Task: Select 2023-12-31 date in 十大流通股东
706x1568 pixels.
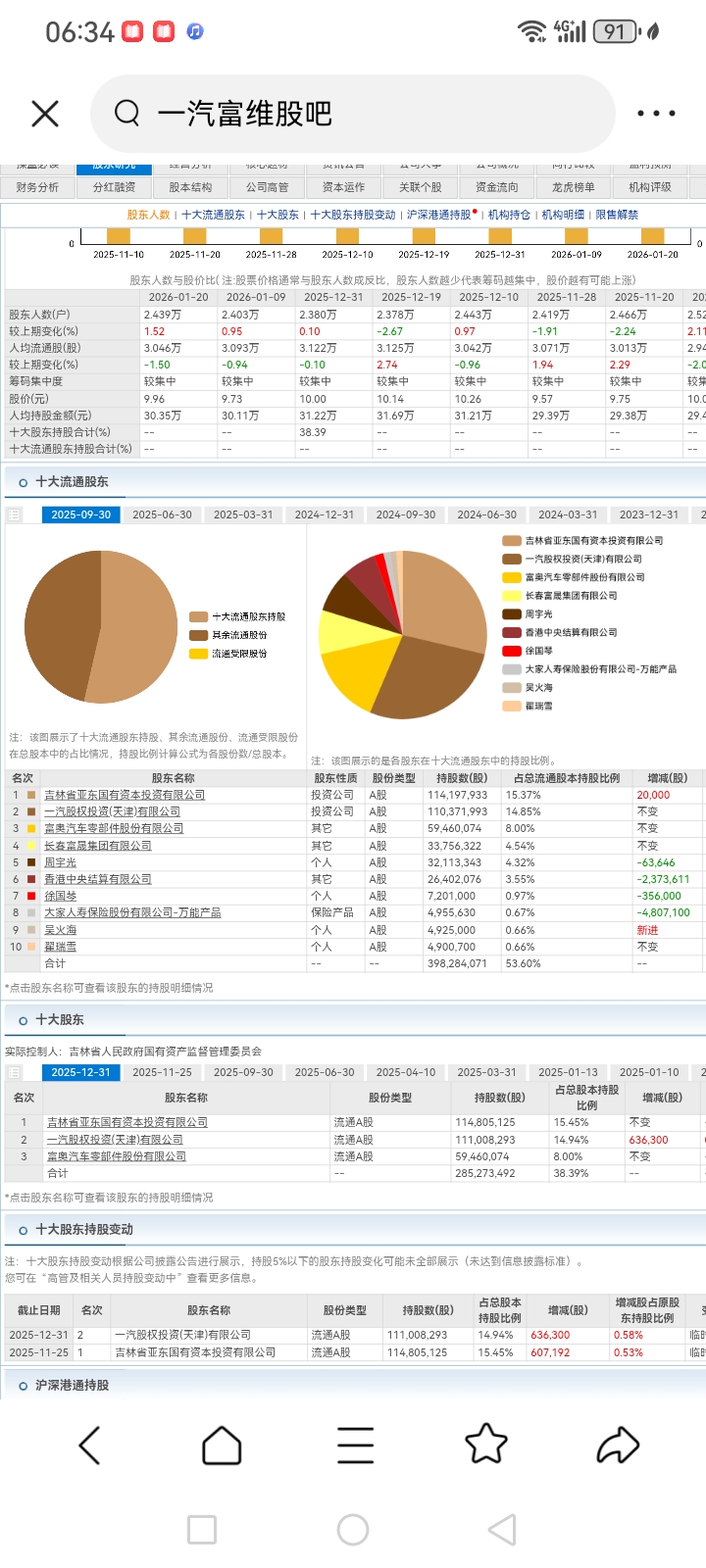Action: [649, 514]
